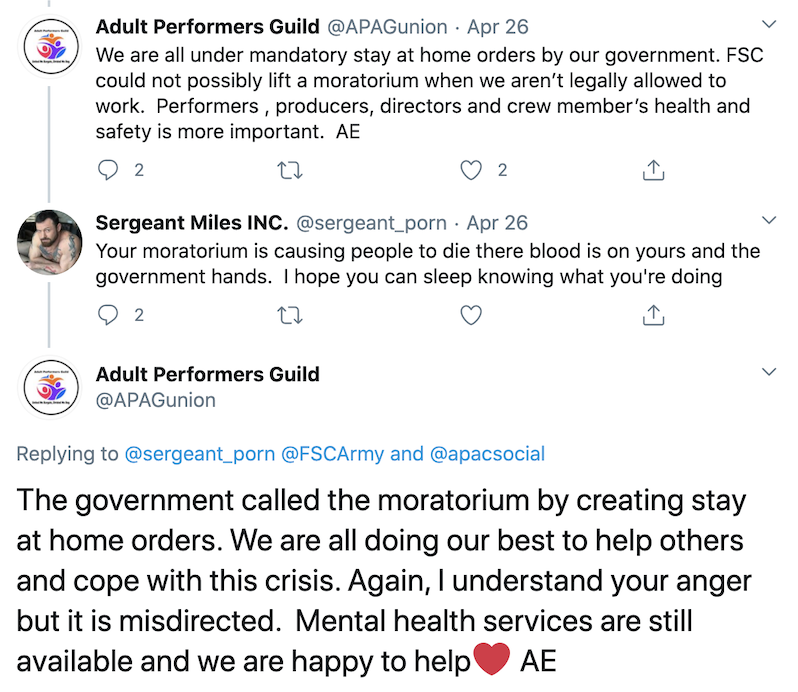Screen dimensions: 798x692
Task: Reply to Sergeant Miles INC. tweet
Action: pos(110,315)
